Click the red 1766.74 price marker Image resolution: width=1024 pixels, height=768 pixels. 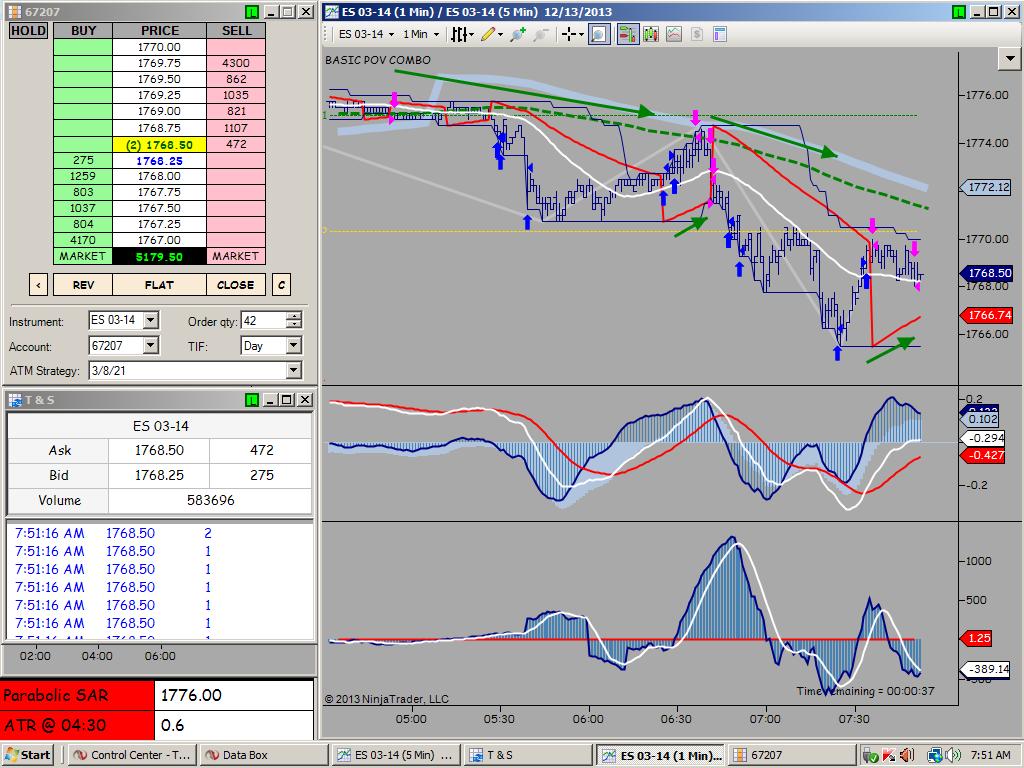[x=986, y=315]
